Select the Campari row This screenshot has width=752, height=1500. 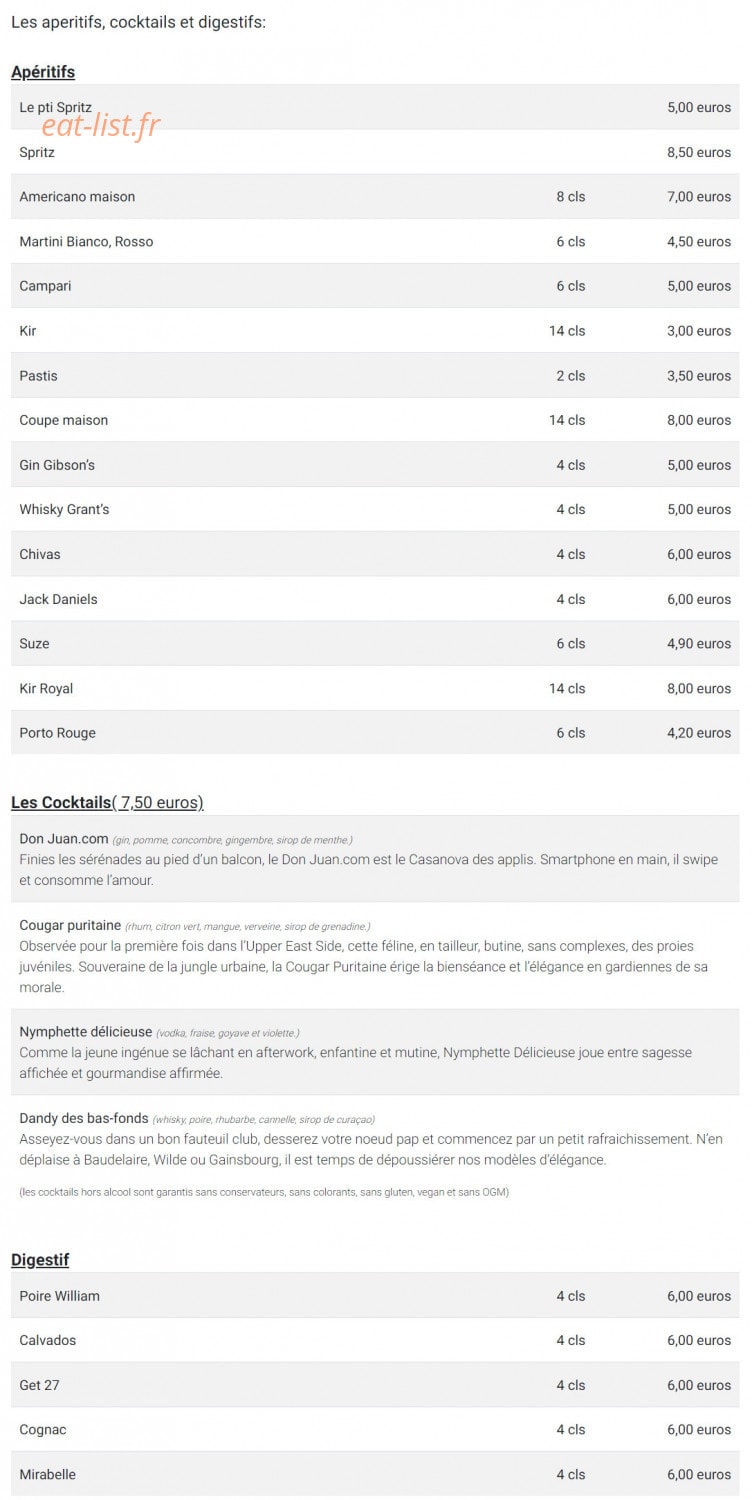tap(375, 286)
